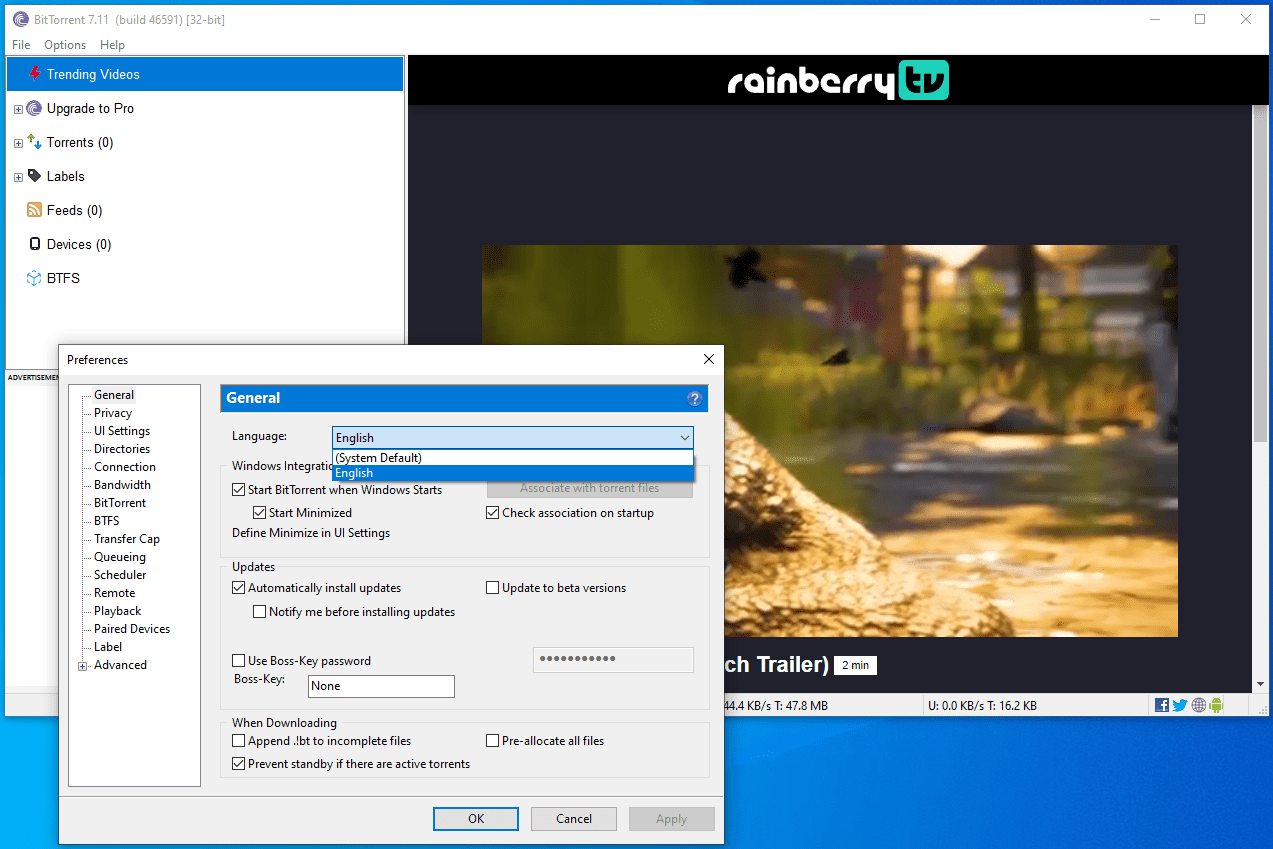Expand the Torrents tree node
Screen dimensions: 1273x849
18,143
